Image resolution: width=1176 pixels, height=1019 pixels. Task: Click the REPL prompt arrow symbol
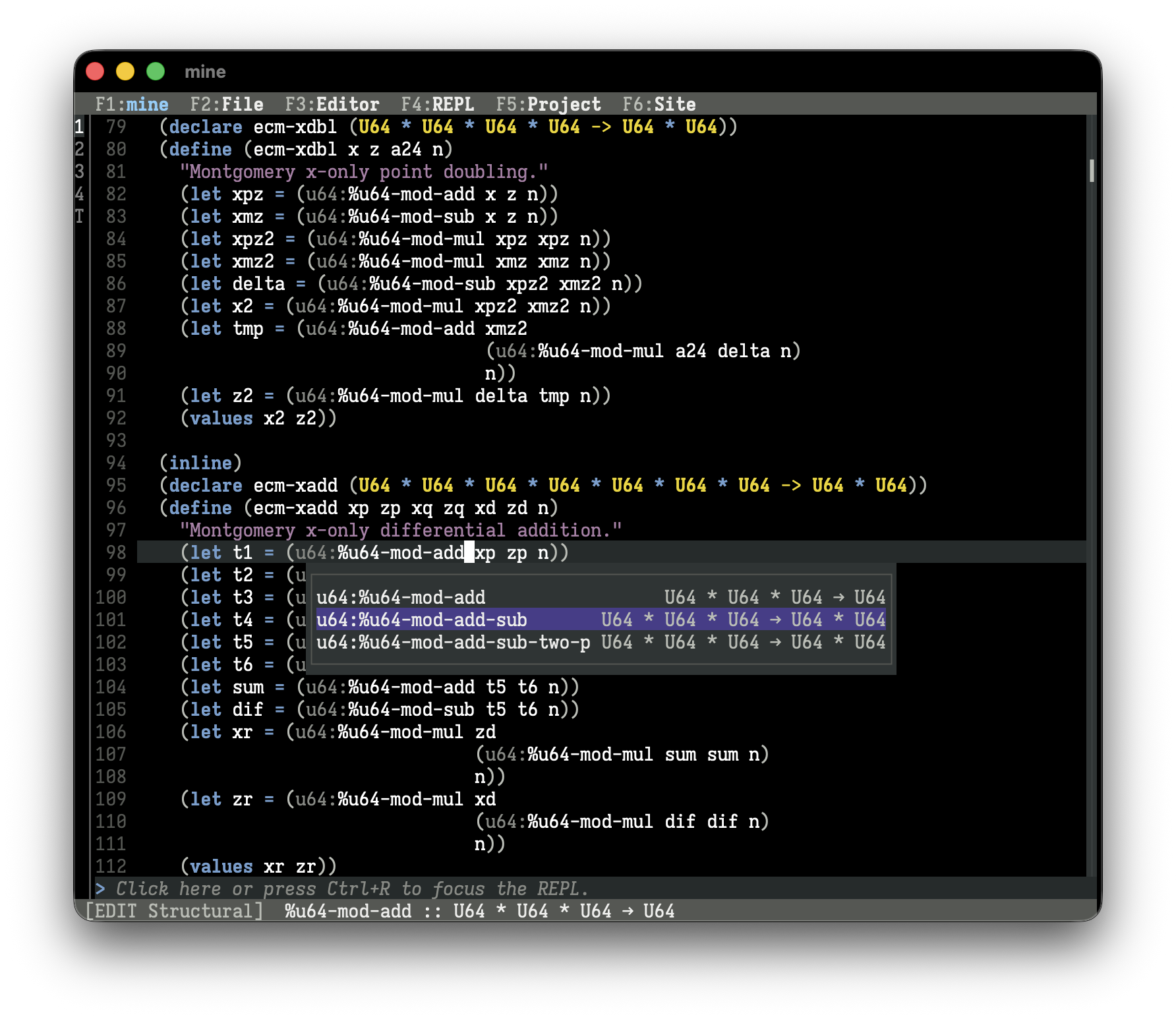[100, 888]
